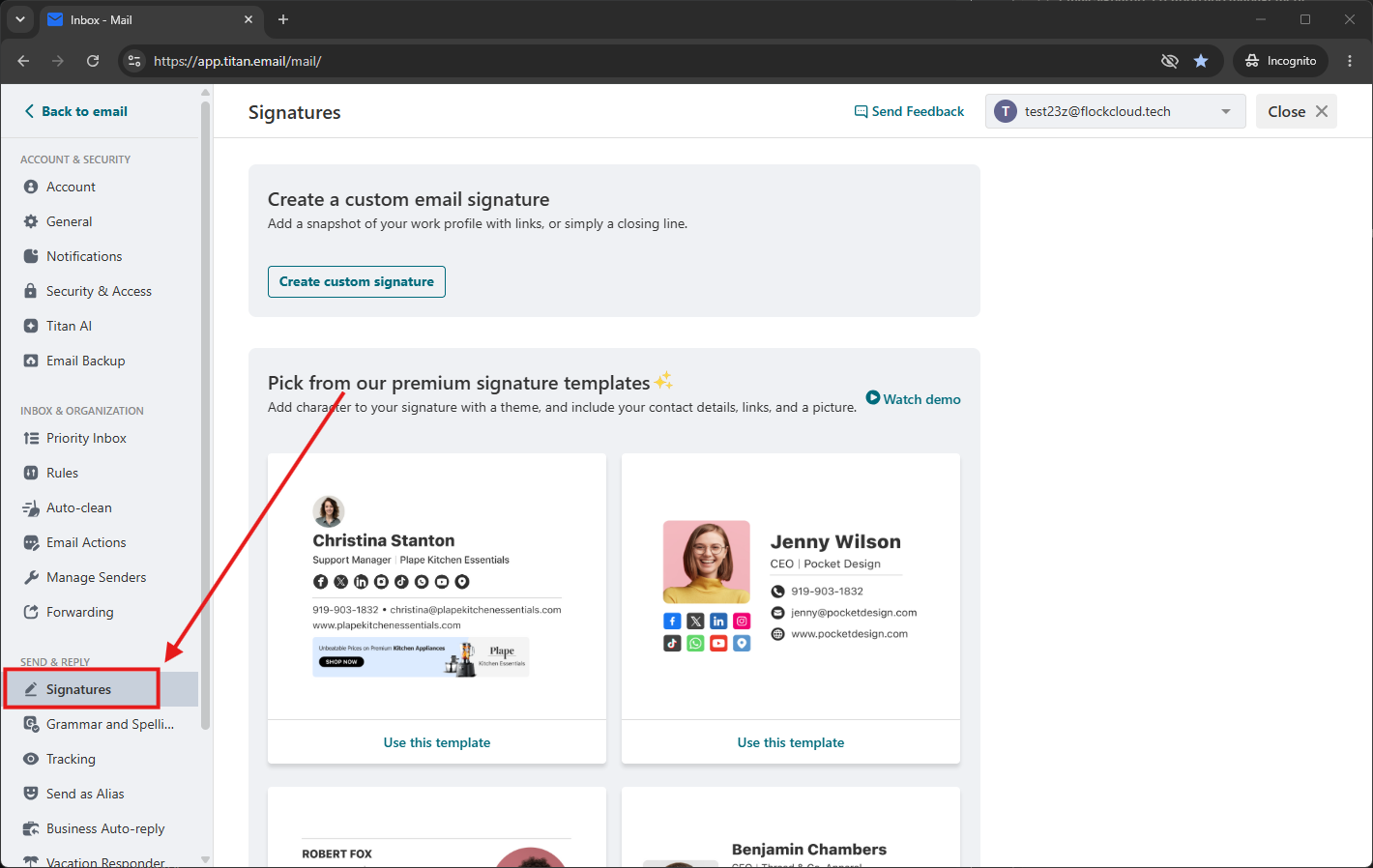Image resolution: width=1373 pixels, height=868 pixels.
Task: Click the 'Create a custom email signature' heading
Action: tap(409, 199)
